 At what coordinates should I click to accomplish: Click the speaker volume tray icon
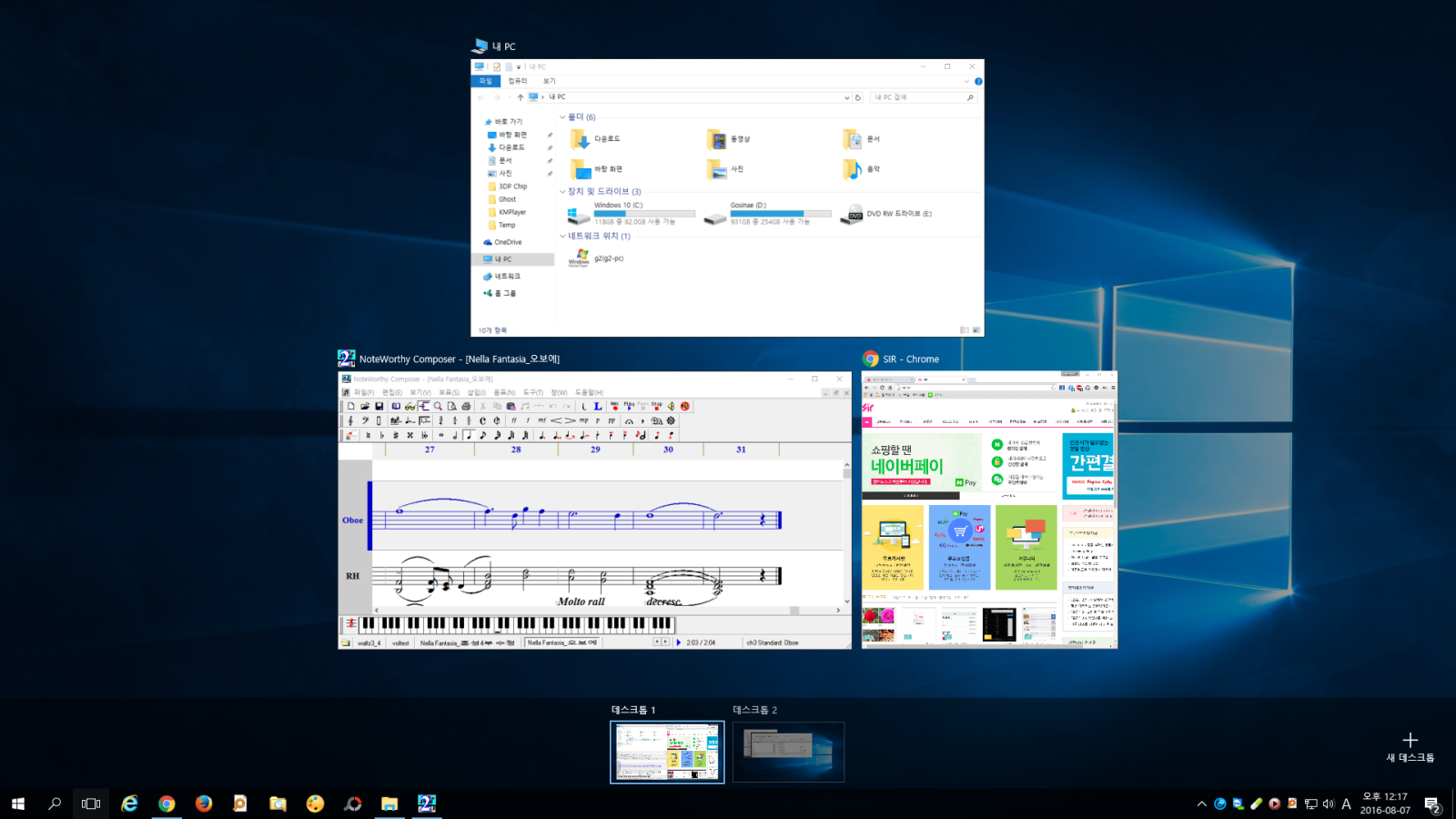coord(1329,804)
